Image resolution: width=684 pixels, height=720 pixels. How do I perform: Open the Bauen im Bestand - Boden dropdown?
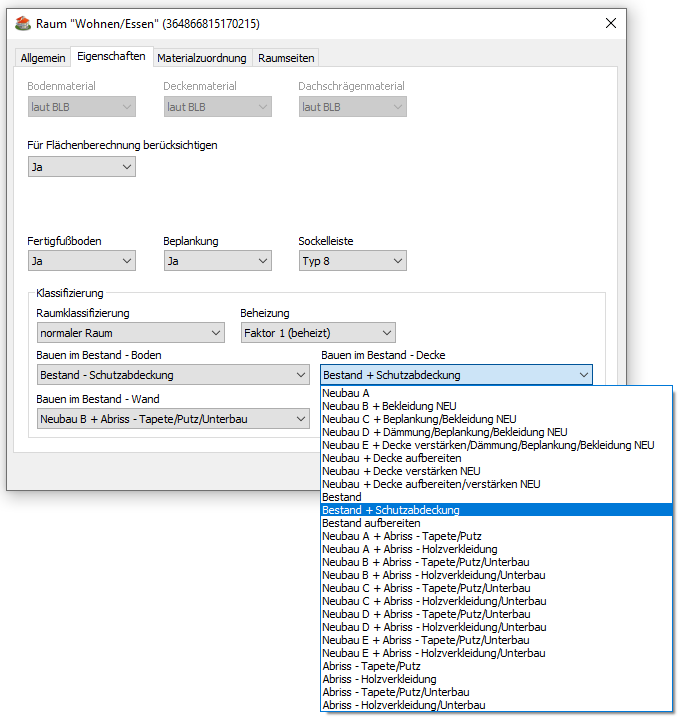coord(172,375)
